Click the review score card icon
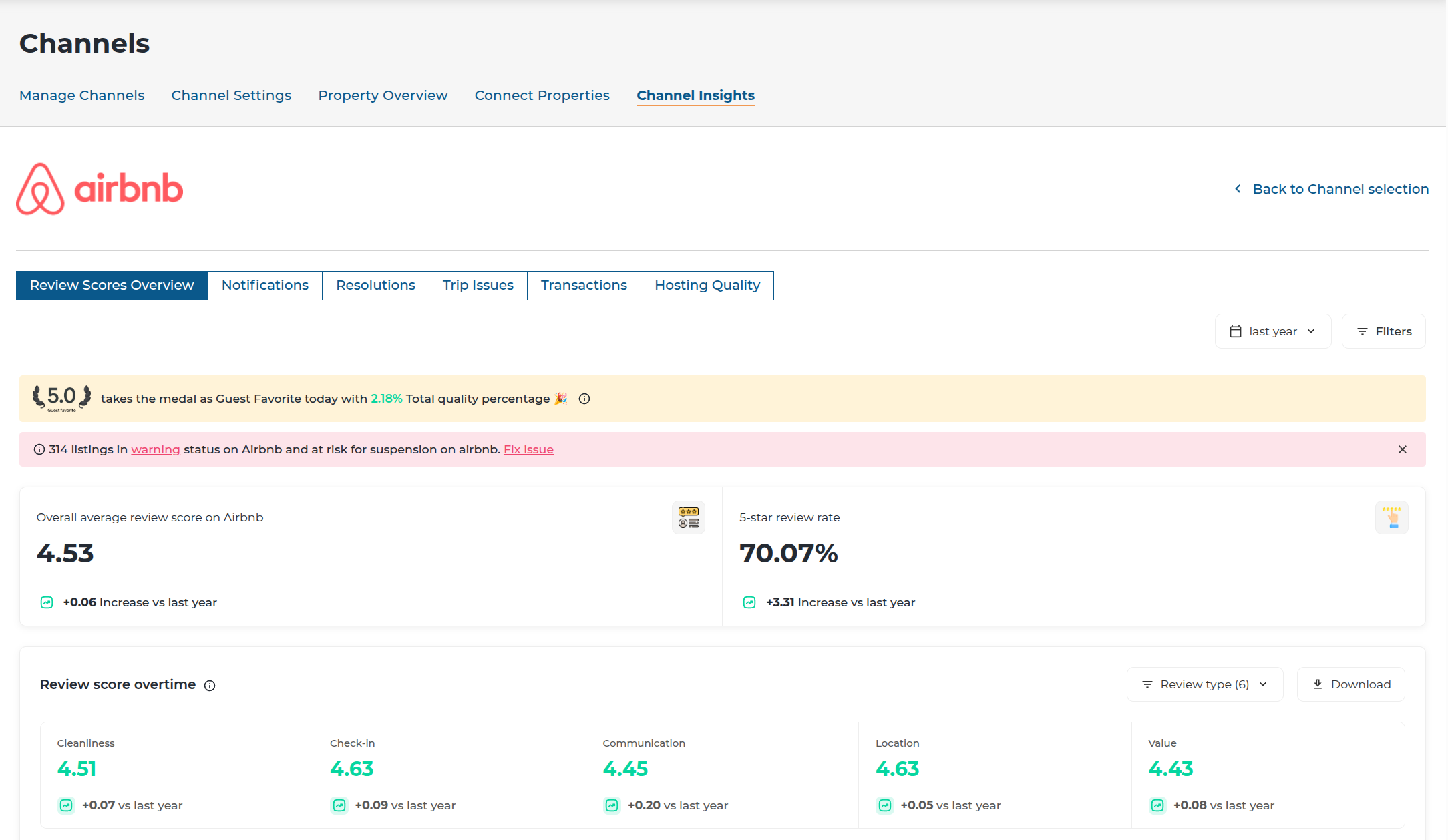 [x=688, y=517]
